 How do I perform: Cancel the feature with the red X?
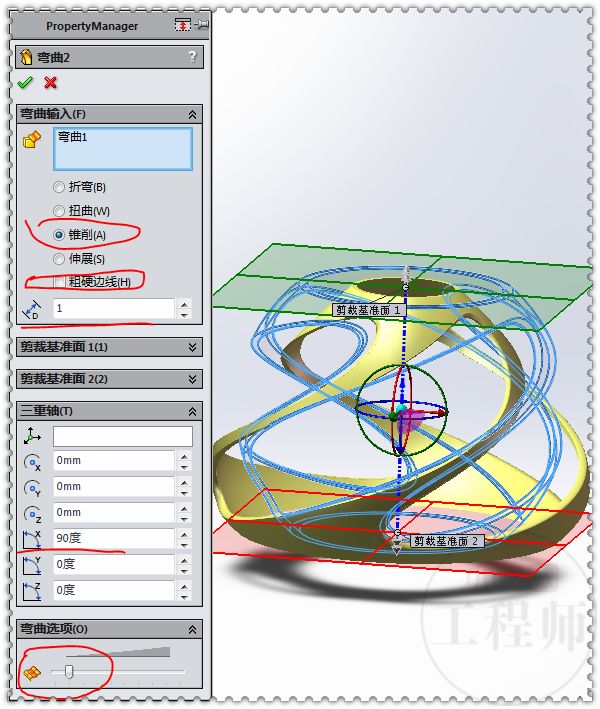(x=51, y=83)
